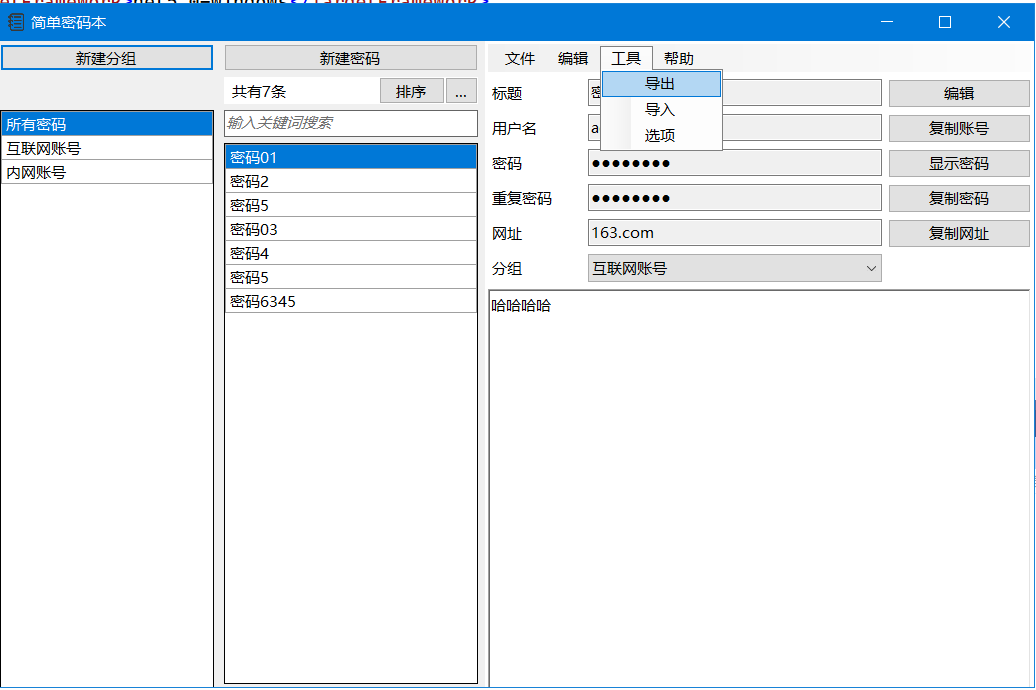Click the 复制账号 button

click(958, 128)
